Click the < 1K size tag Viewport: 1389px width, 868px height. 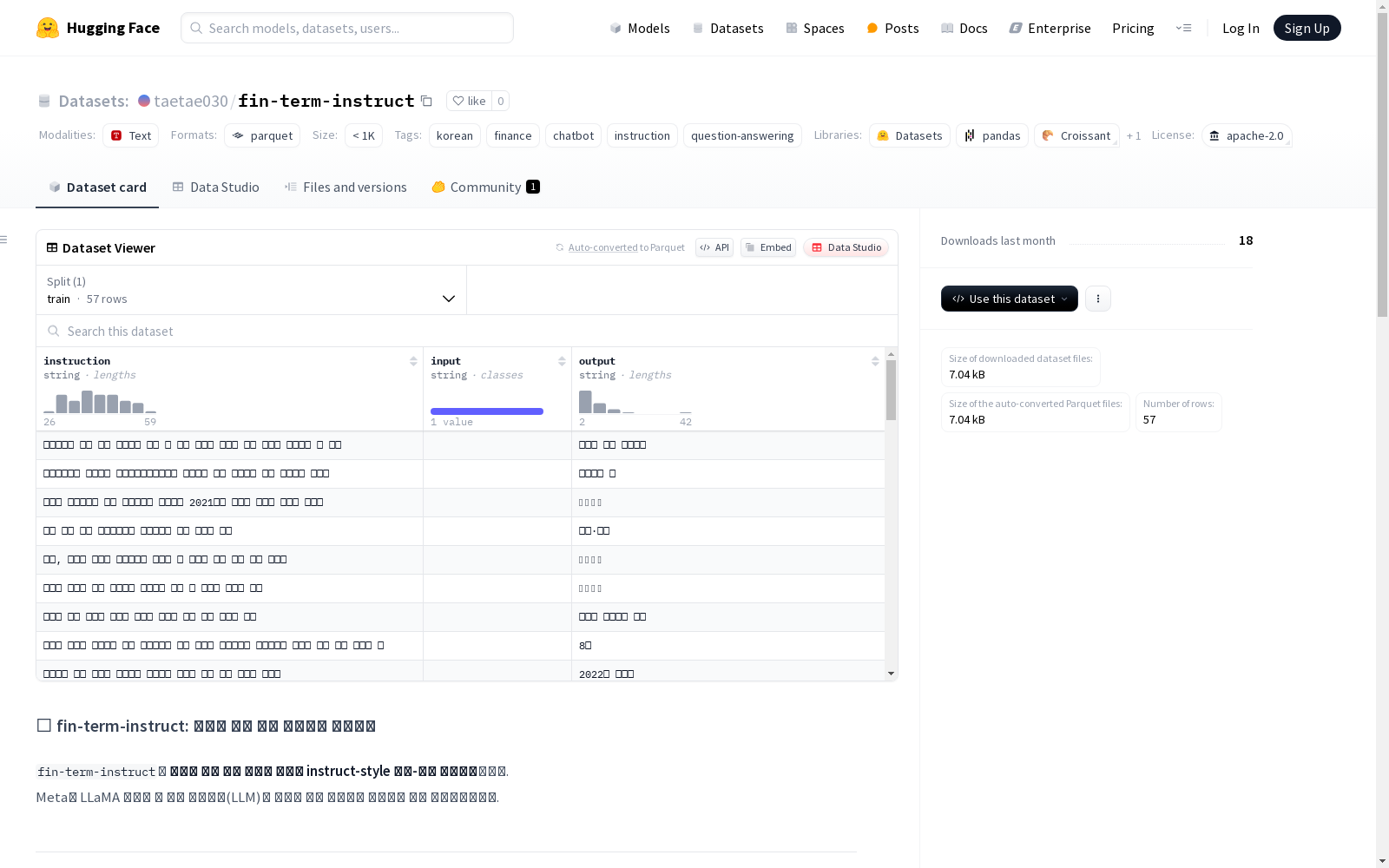pyautogui.click(x=364, y=135)
